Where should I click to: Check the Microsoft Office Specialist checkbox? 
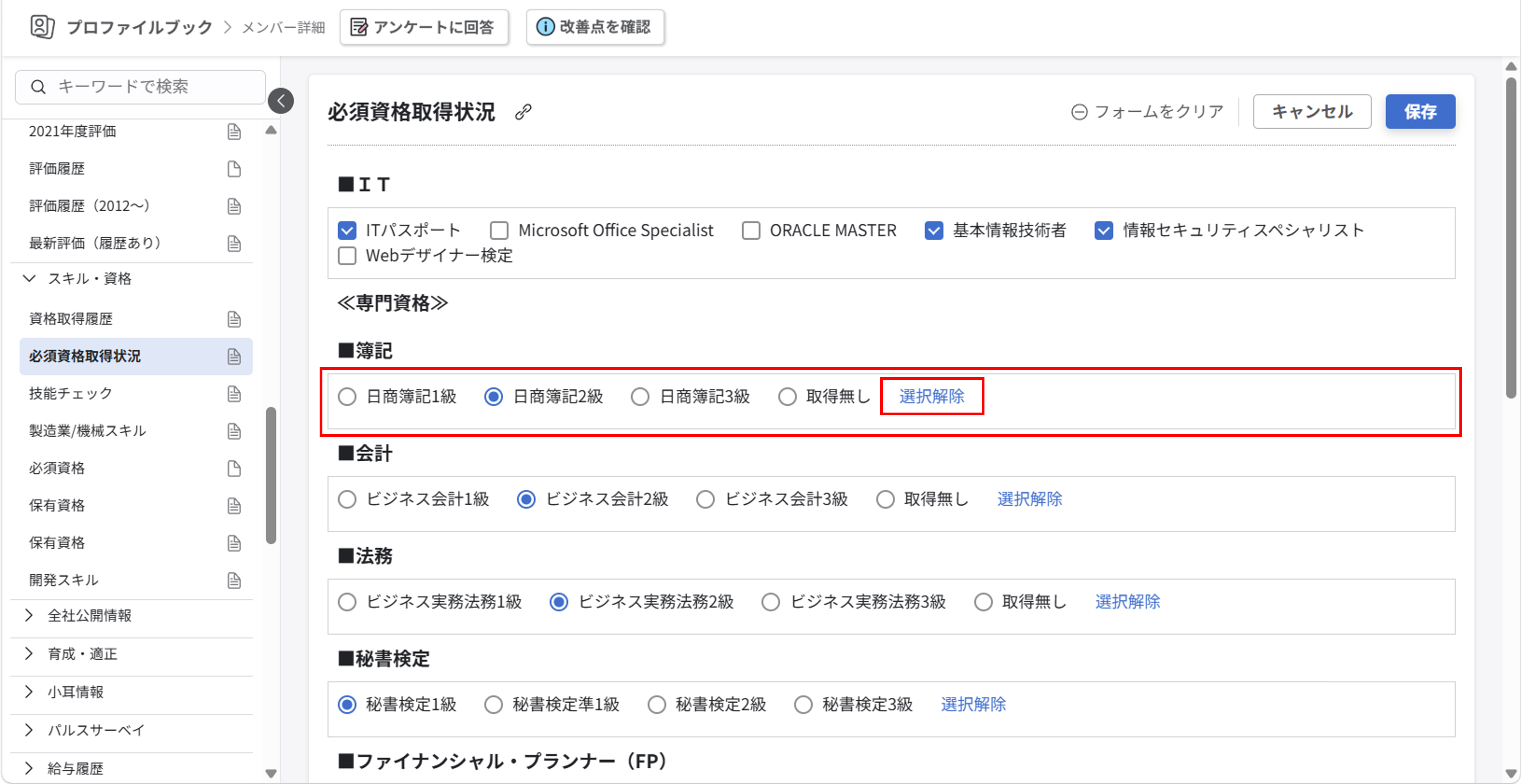[499, 230]
